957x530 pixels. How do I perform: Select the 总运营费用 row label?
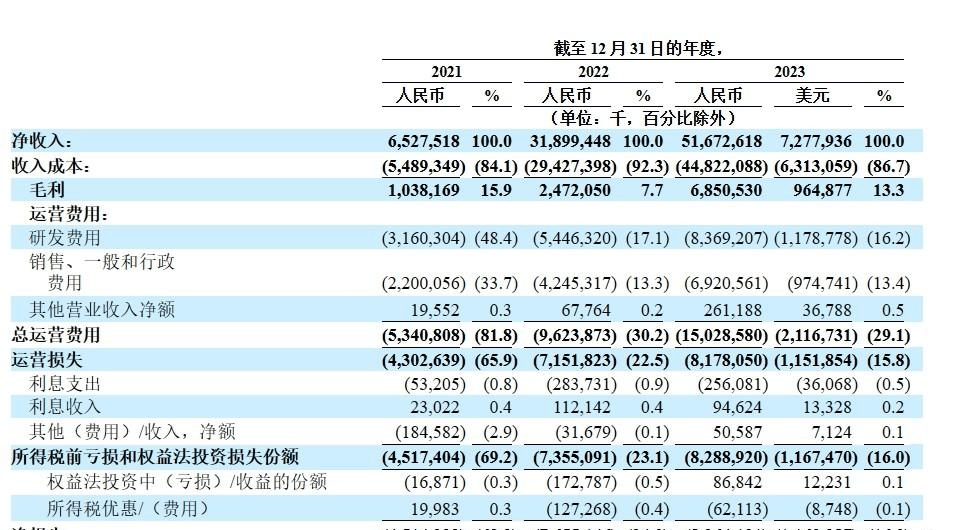56,335
